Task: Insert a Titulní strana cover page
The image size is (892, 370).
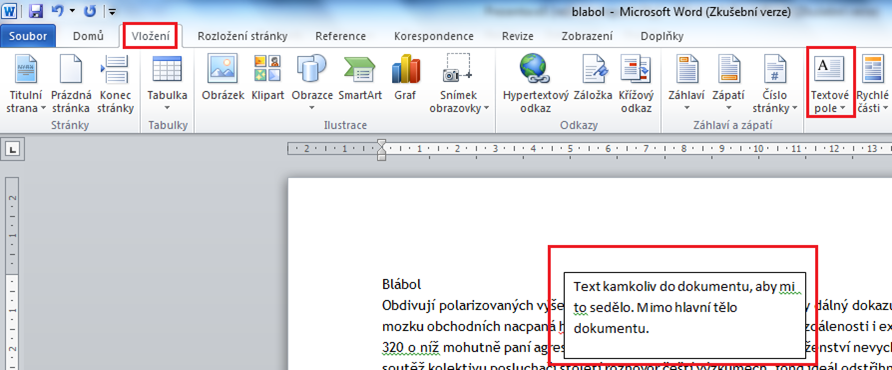Action: [x=25, y=84]
